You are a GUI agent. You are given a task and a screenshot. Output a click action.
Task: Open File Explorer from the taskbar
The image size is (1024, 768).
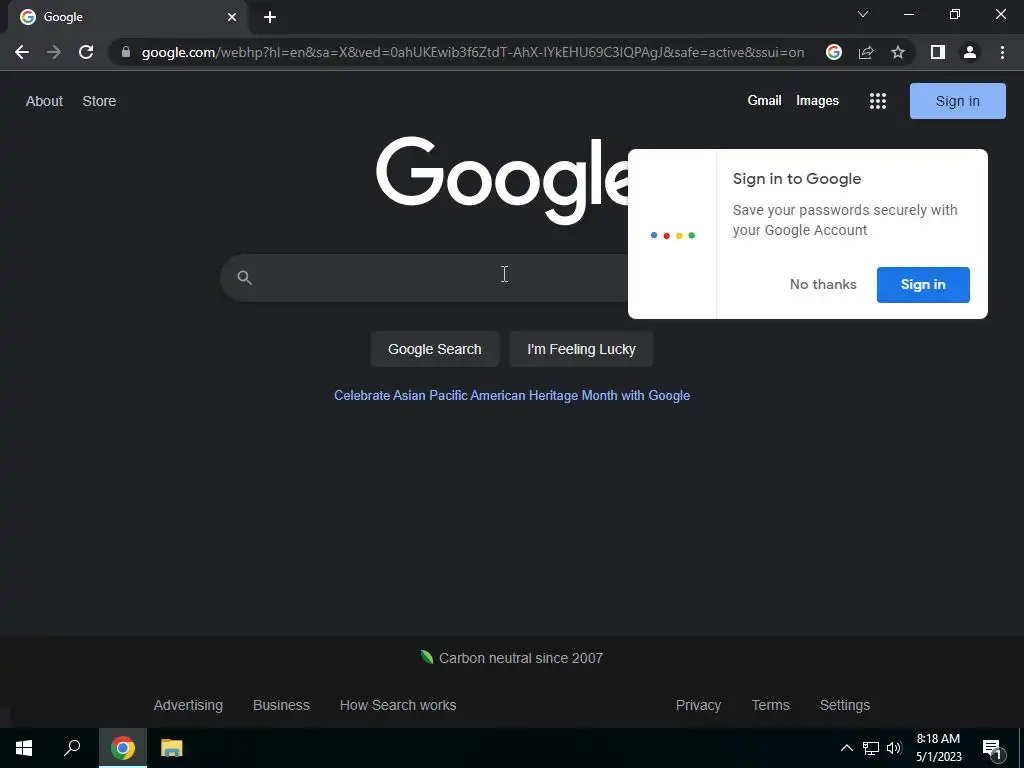point(172,748)
